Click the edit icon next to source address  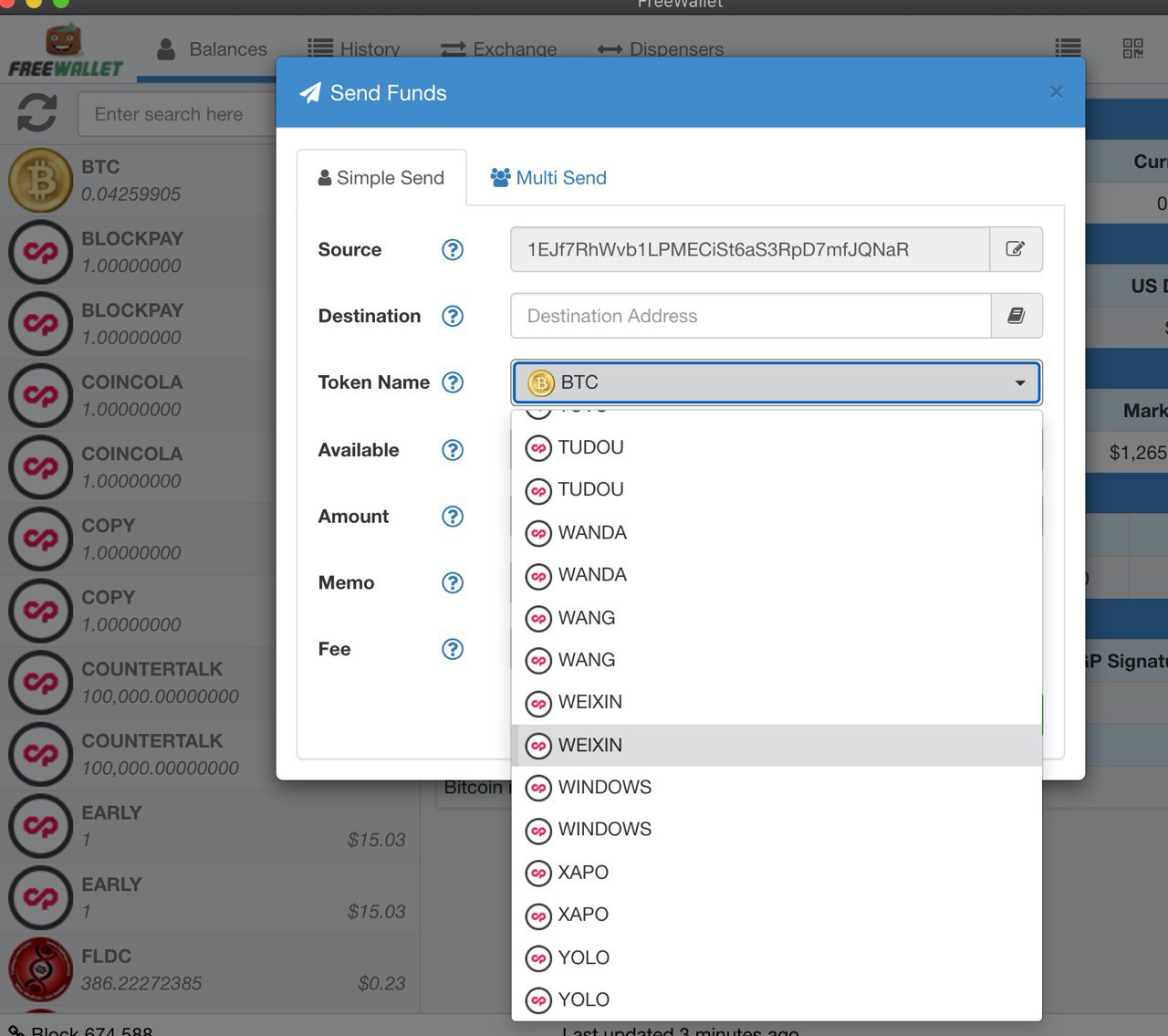pos(1016,249)
